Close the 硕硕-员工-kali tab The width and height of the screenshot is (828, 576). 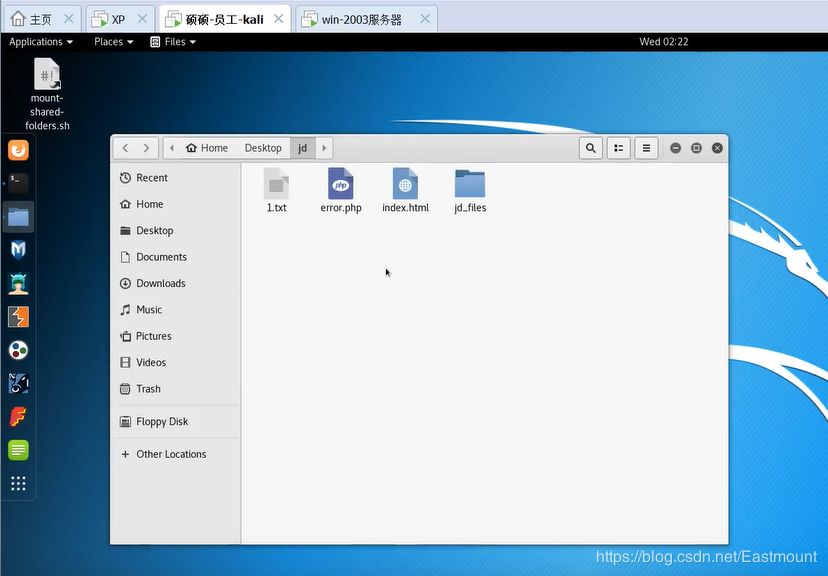click(x=279, y=19)
